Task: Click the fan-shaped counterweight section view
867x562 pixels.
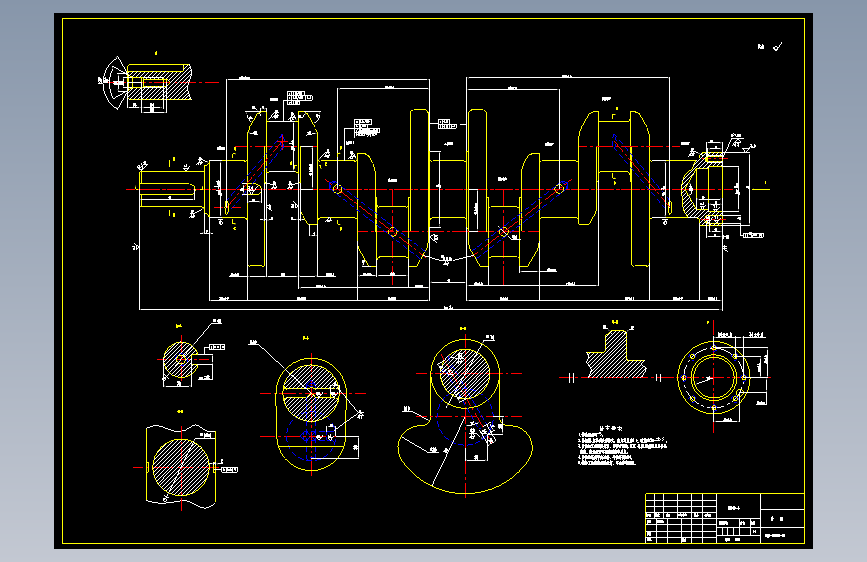Action: click(465, 416)
